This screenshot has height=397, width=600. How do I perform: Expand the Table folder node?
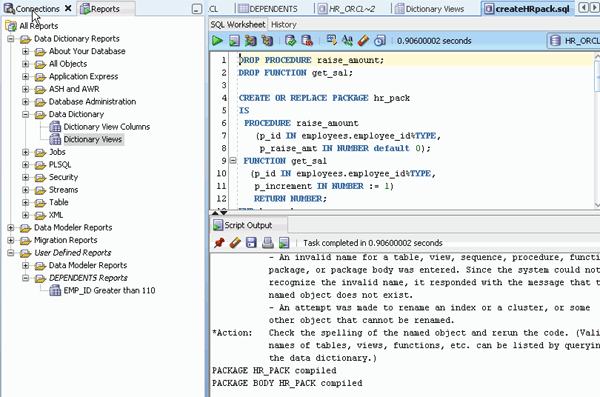pos(25,203)
